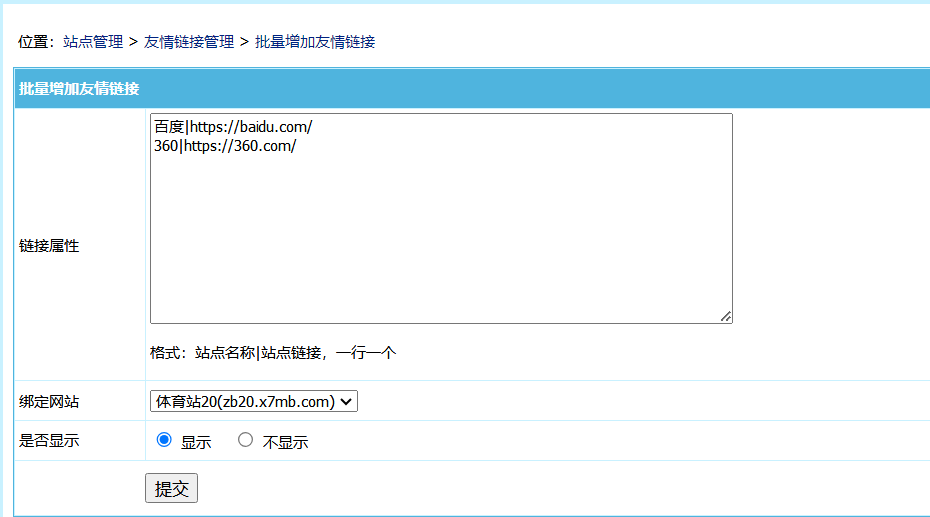Open the 绑定网站 dropdown 体育站20
The image size is (930, 517).
tap(254, 401)
